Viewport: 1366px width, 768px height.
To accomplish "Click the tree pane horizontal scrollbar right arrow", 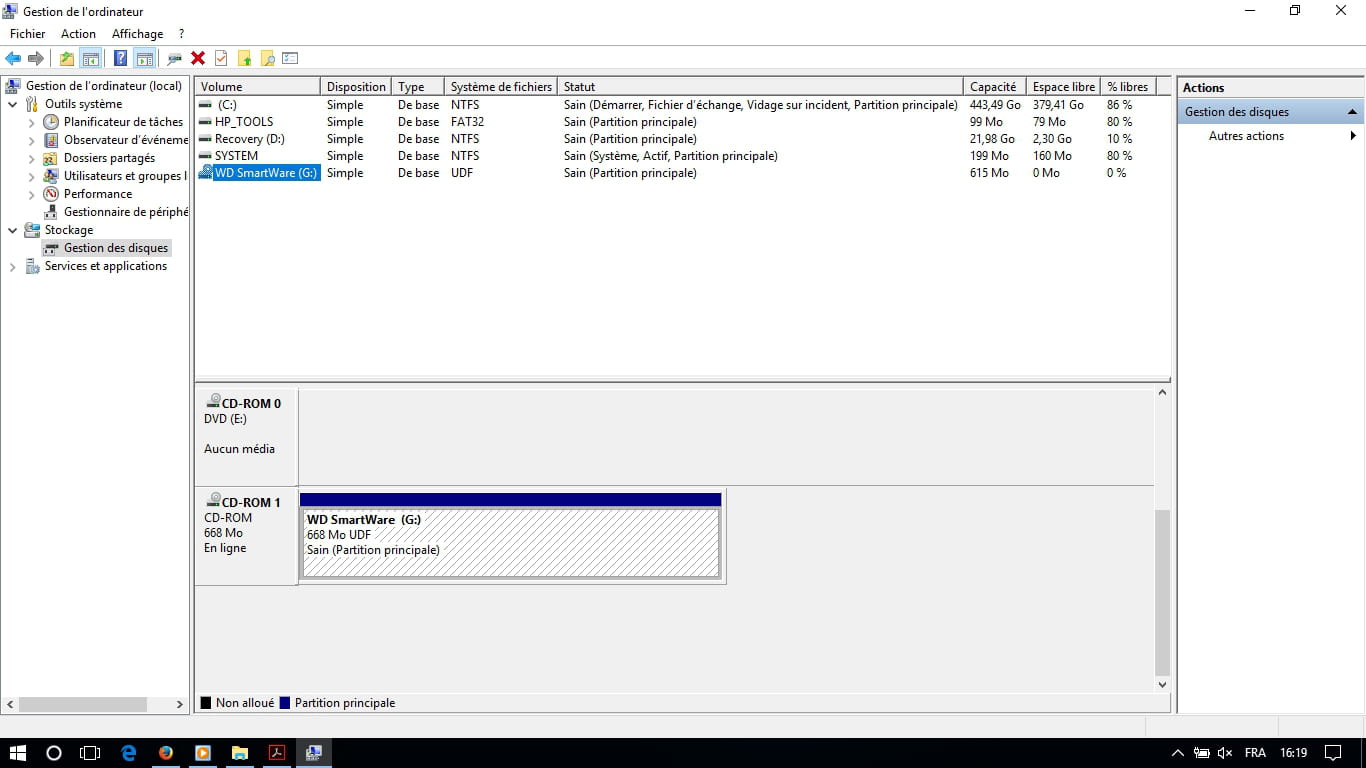I will point(180,704).
